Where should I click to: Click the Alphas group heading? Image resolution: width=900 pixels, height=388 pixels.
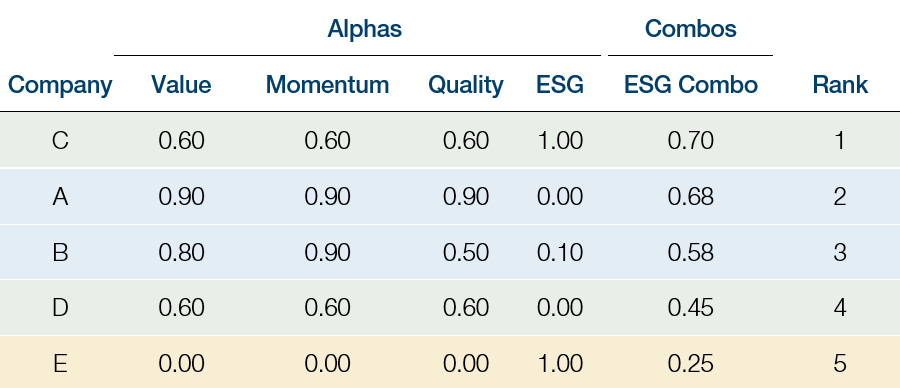click(x=364, y=29)
